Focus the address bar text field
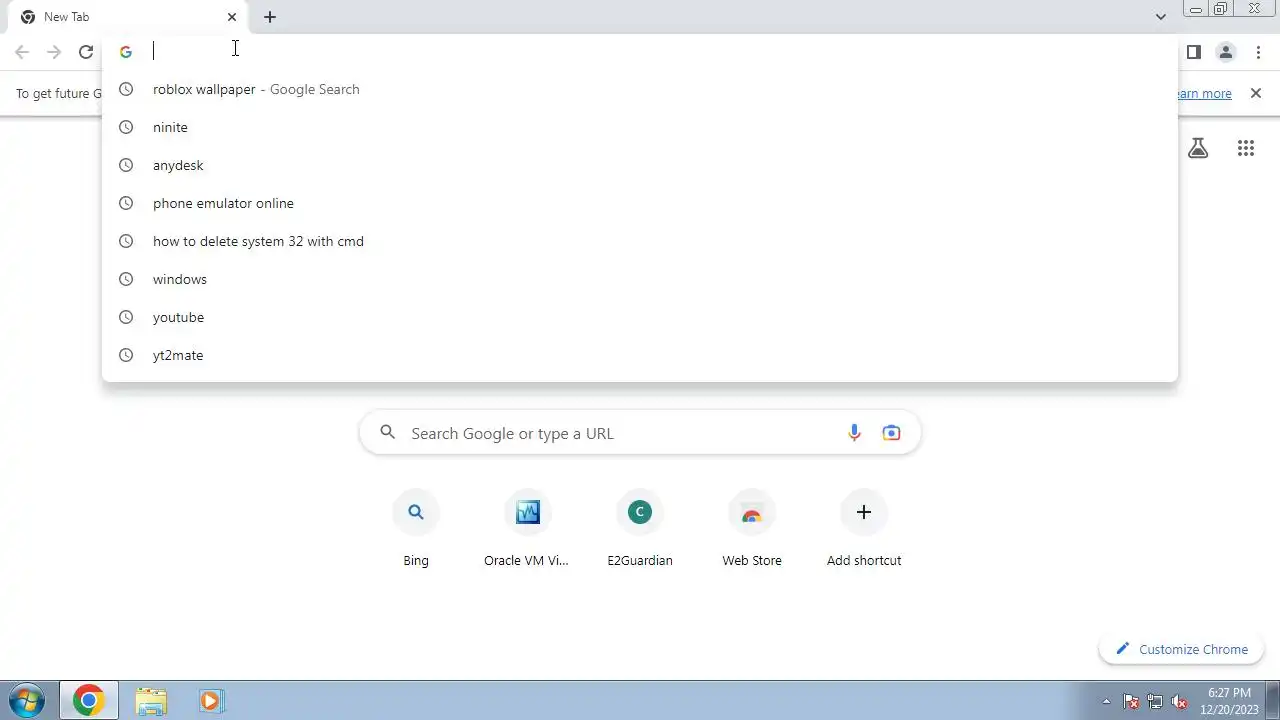The image size is (1280, 720). 640,52
